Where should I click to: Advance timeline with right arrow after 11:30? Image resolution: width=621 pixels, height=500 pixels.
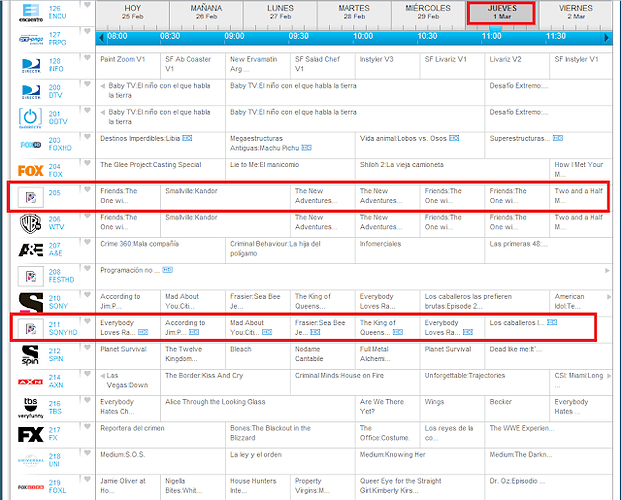[x=608, y=36]
